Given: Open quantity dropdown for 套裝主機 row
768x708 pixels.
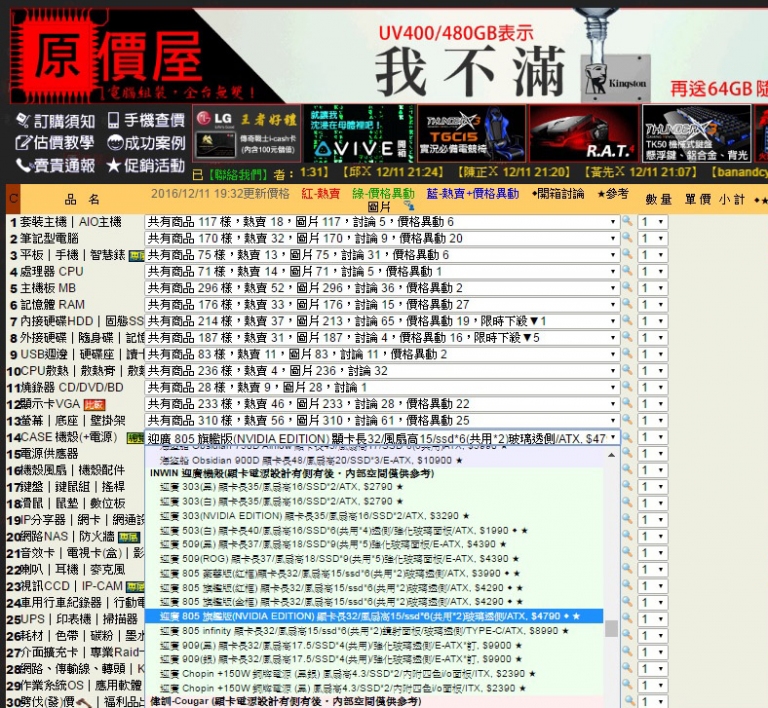Looking at the screenshot, I should point(652,222).
